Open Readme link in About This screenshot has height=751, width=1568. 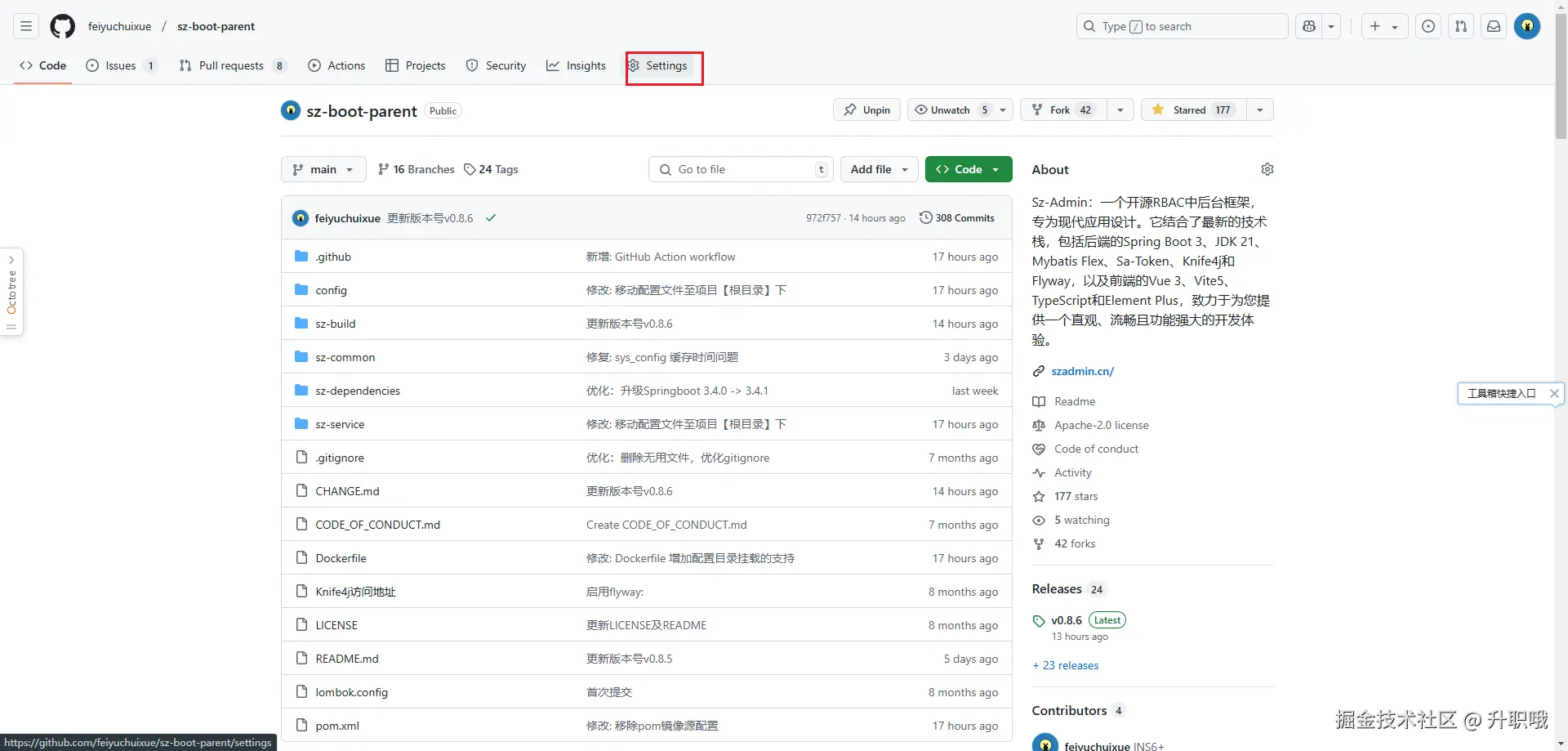(1075, 401)
